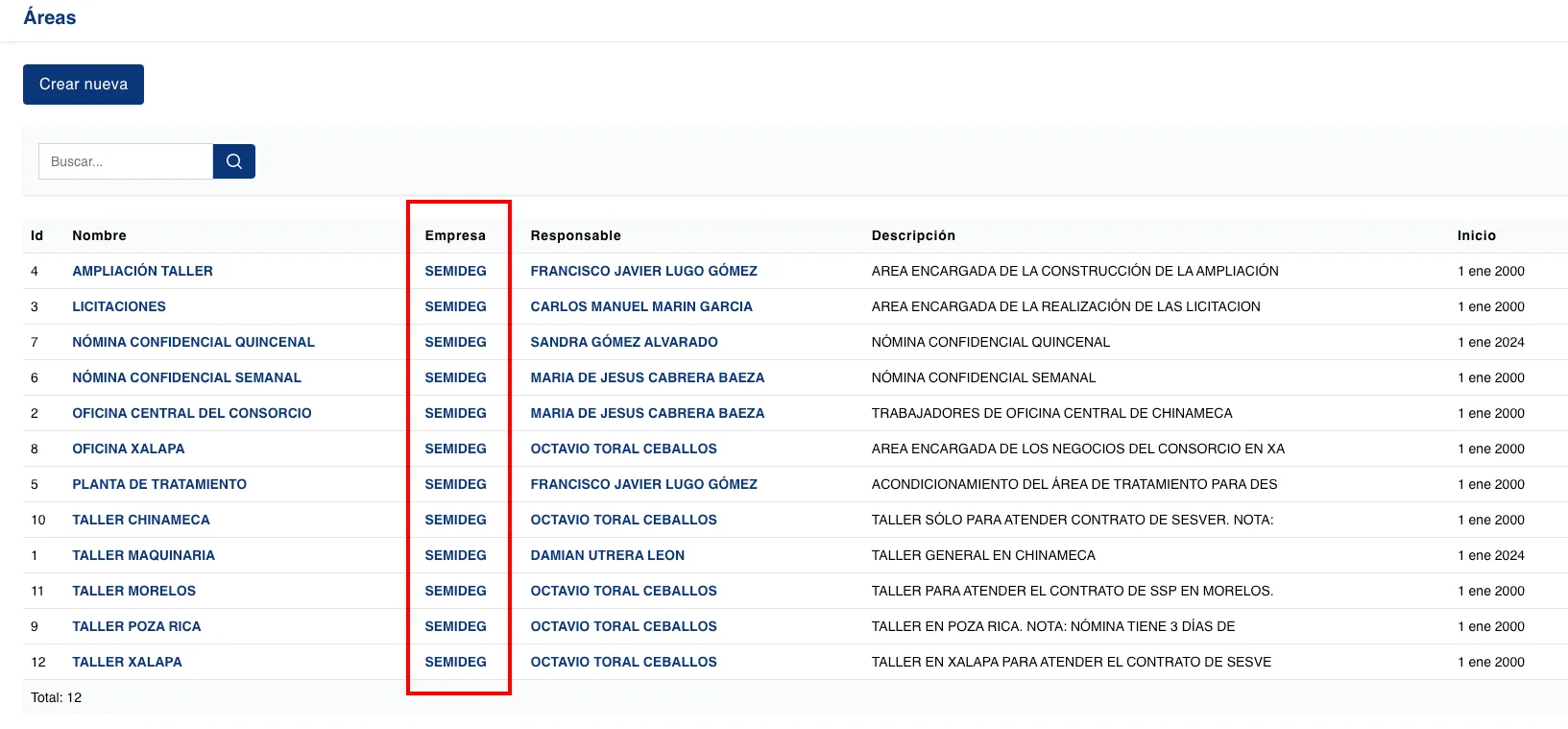
Task: Open the LICITACIONES area link
Action: [x=119, y=306]
